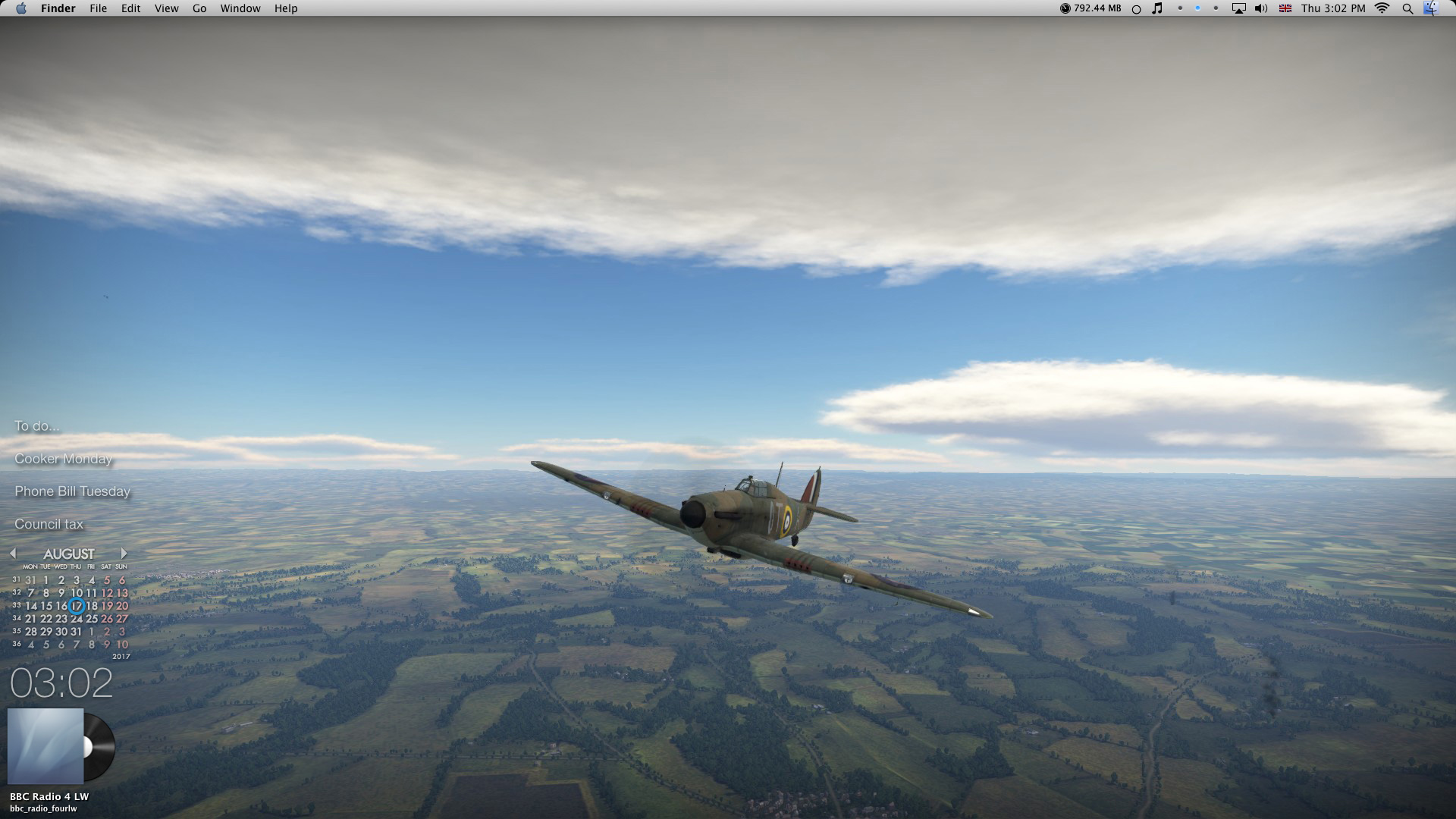Open the Window menu

[x=240, y=8]
